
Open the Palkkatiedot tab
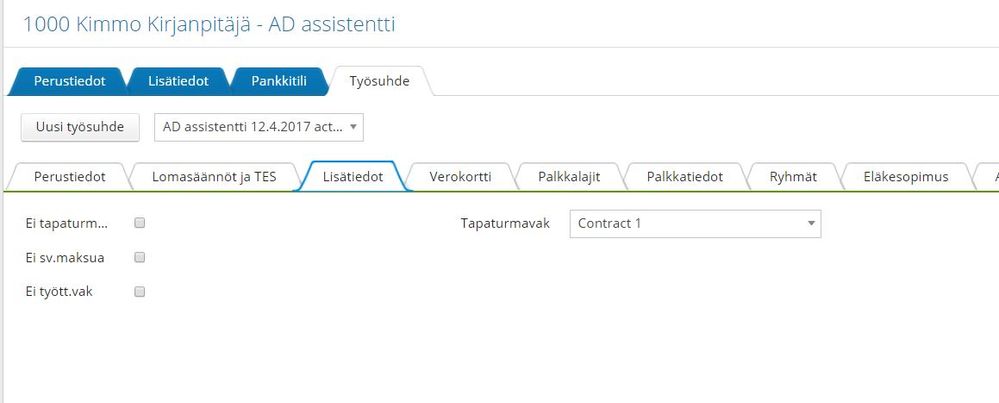pos(685,176)
